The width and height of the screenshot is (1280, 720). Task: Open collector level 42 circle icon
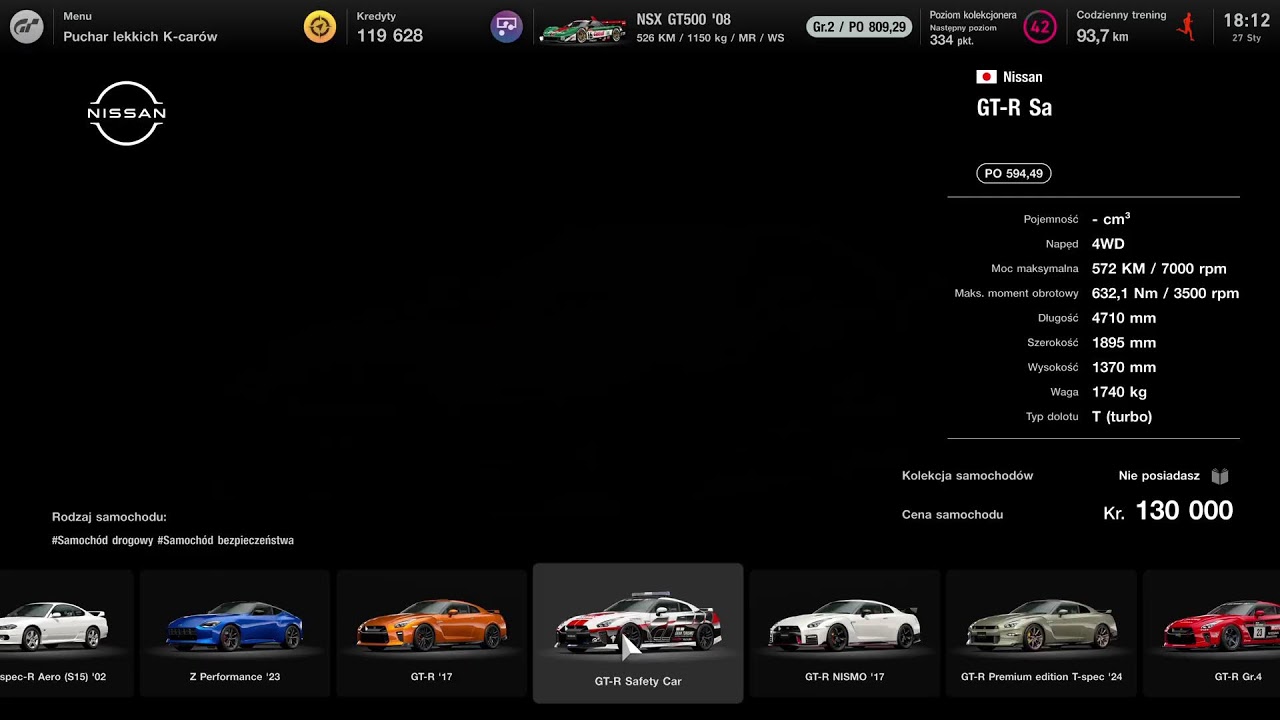(1040, 27)
